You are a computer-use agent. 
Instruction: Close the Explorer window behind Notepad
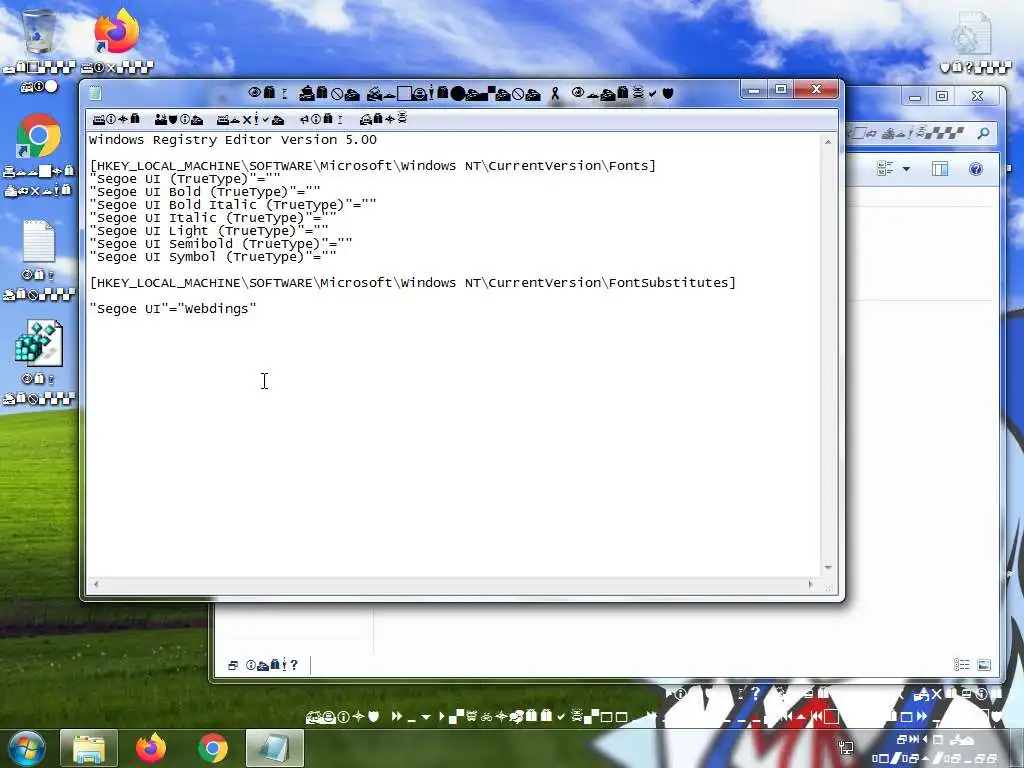(977, 97)
